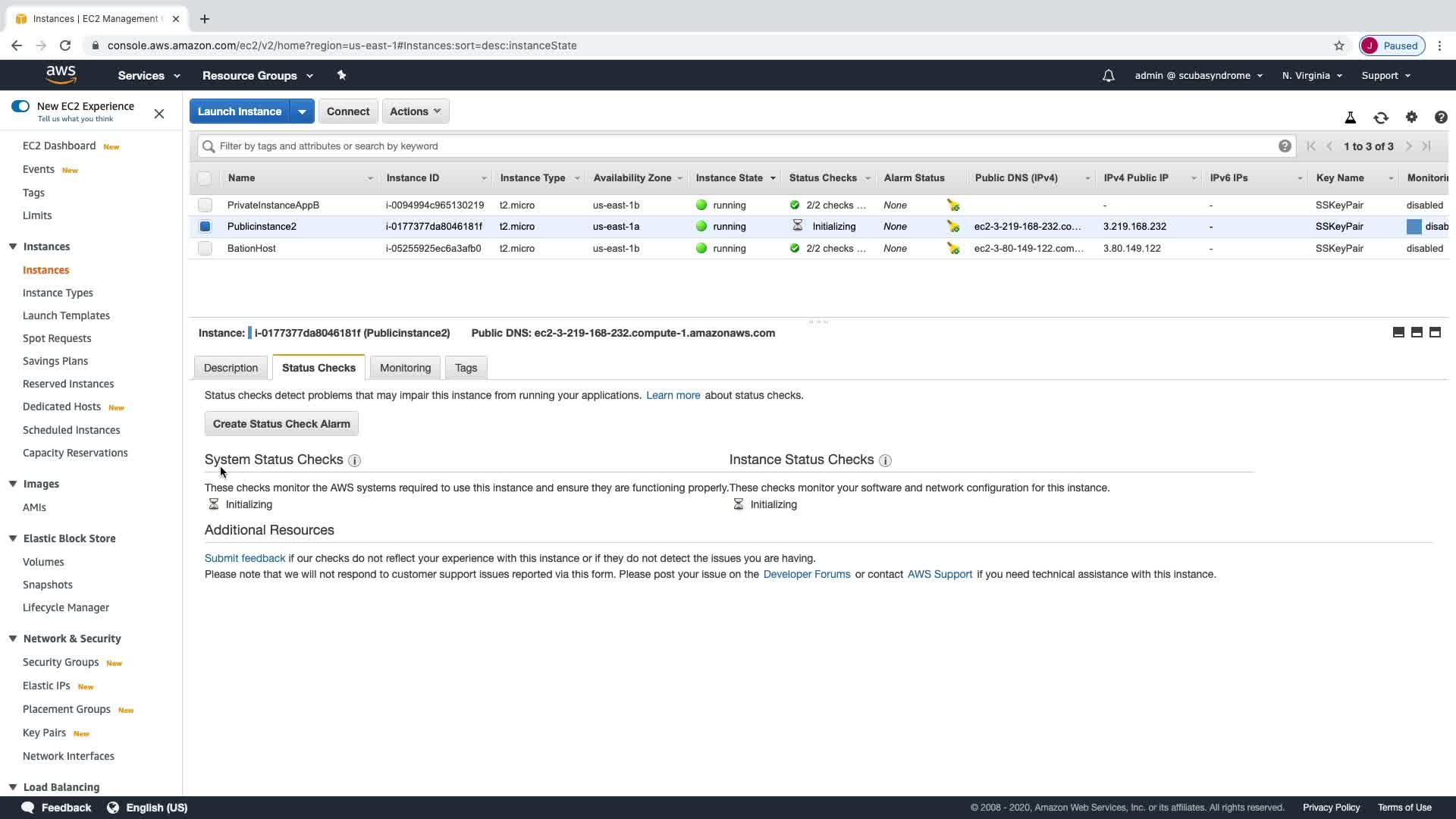Click Create Status Check Alarm button

281,424
